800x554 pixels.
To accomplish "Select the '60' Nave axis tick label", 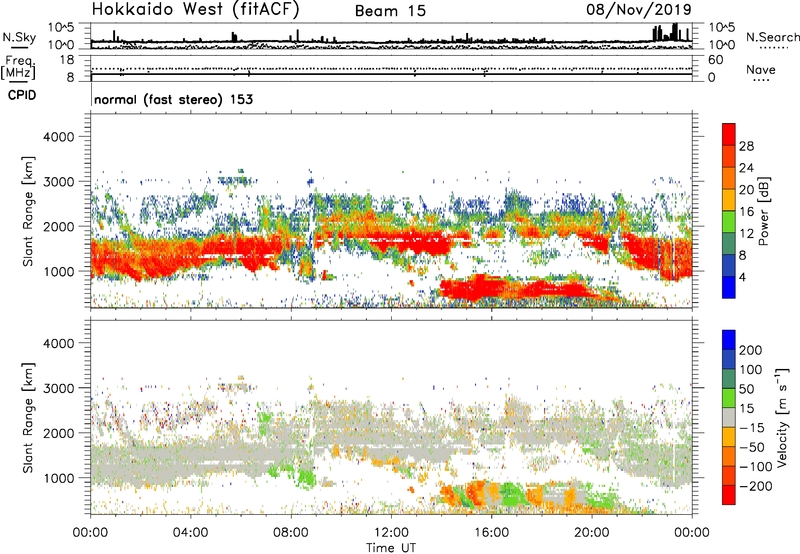I will point(715,60).
